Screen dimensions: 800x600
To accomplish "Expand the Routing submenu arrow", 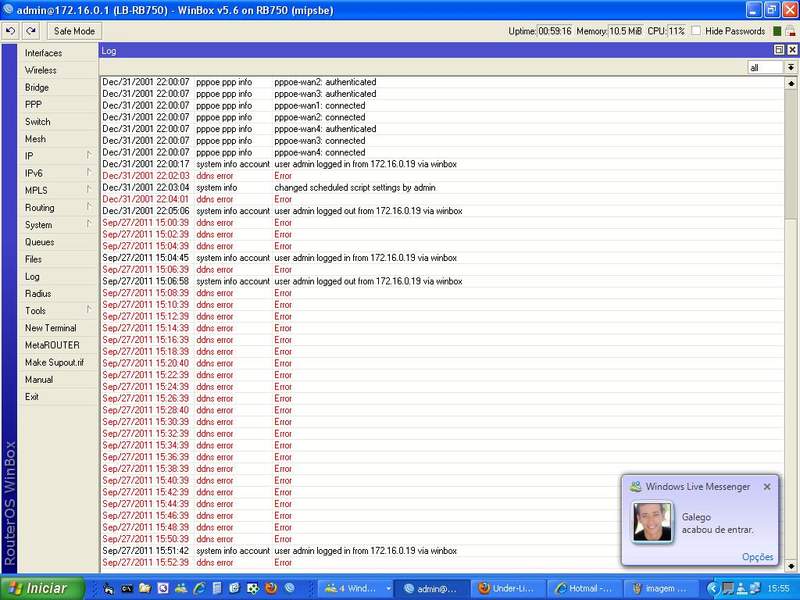I will [x=89, y=207].
